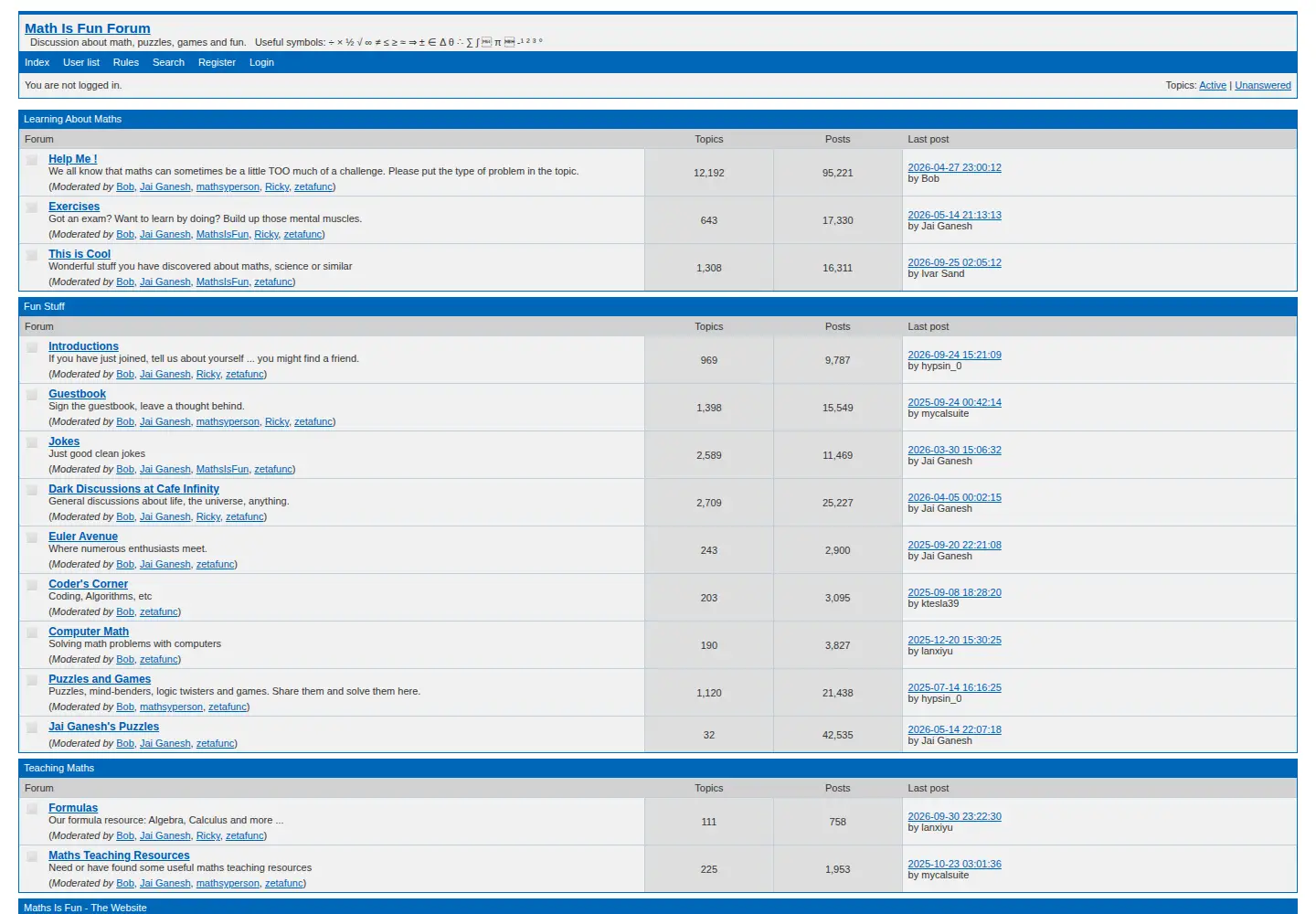The image size is (1316, 914).
Task: View the forum Rules
Action: coord(126,62)
